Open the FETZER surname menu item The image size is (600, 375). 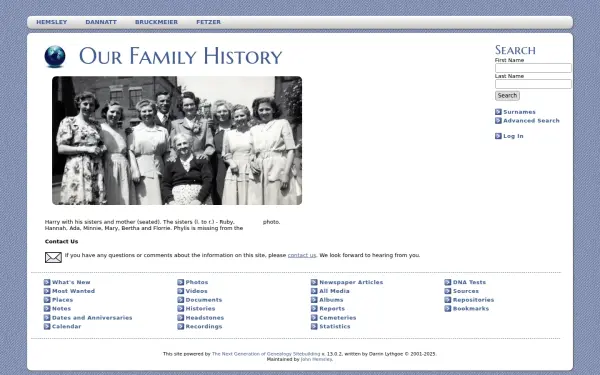[209, 22]
